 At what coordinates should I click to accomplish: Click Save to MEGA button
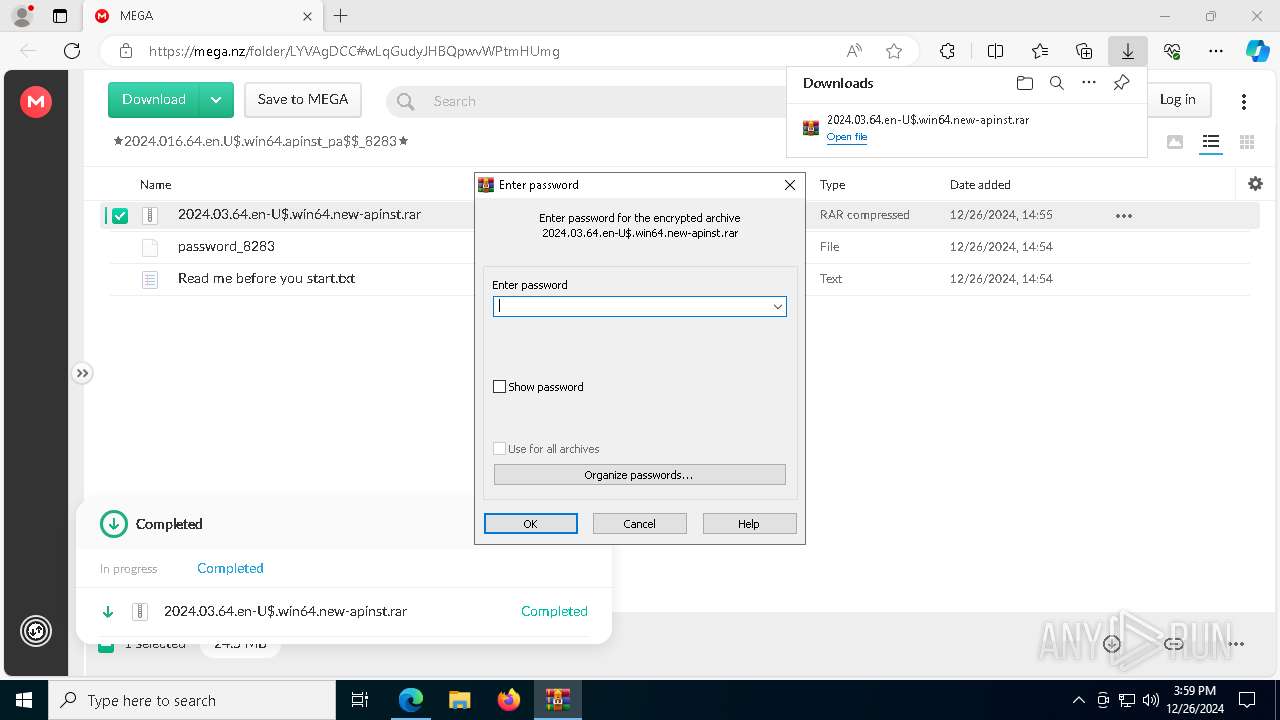point(303,100)
